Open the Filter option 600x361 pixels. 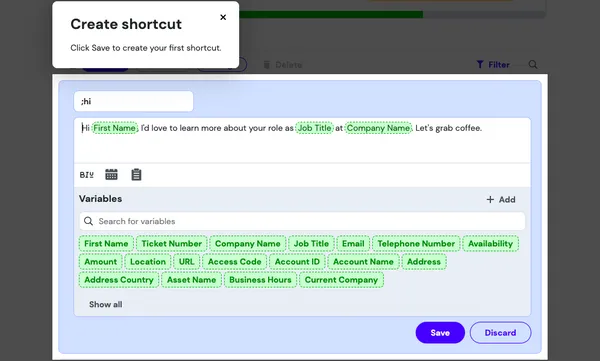(493, 65)
